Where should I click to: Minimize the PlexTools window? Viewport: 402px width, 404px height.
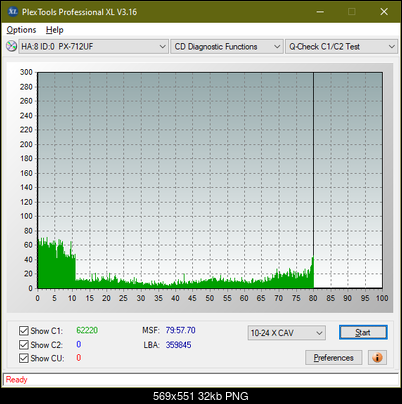click(320, 12)
